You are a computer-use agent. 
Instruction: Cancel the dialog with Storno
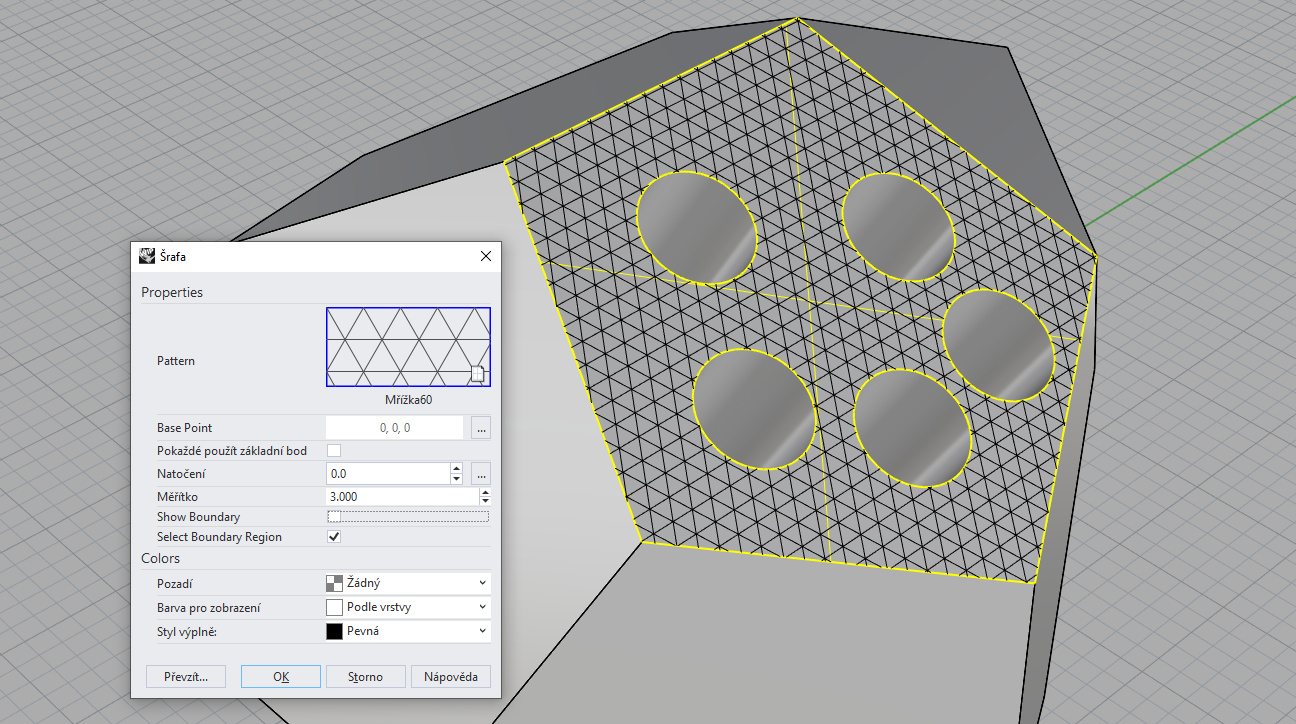(365, 677)
